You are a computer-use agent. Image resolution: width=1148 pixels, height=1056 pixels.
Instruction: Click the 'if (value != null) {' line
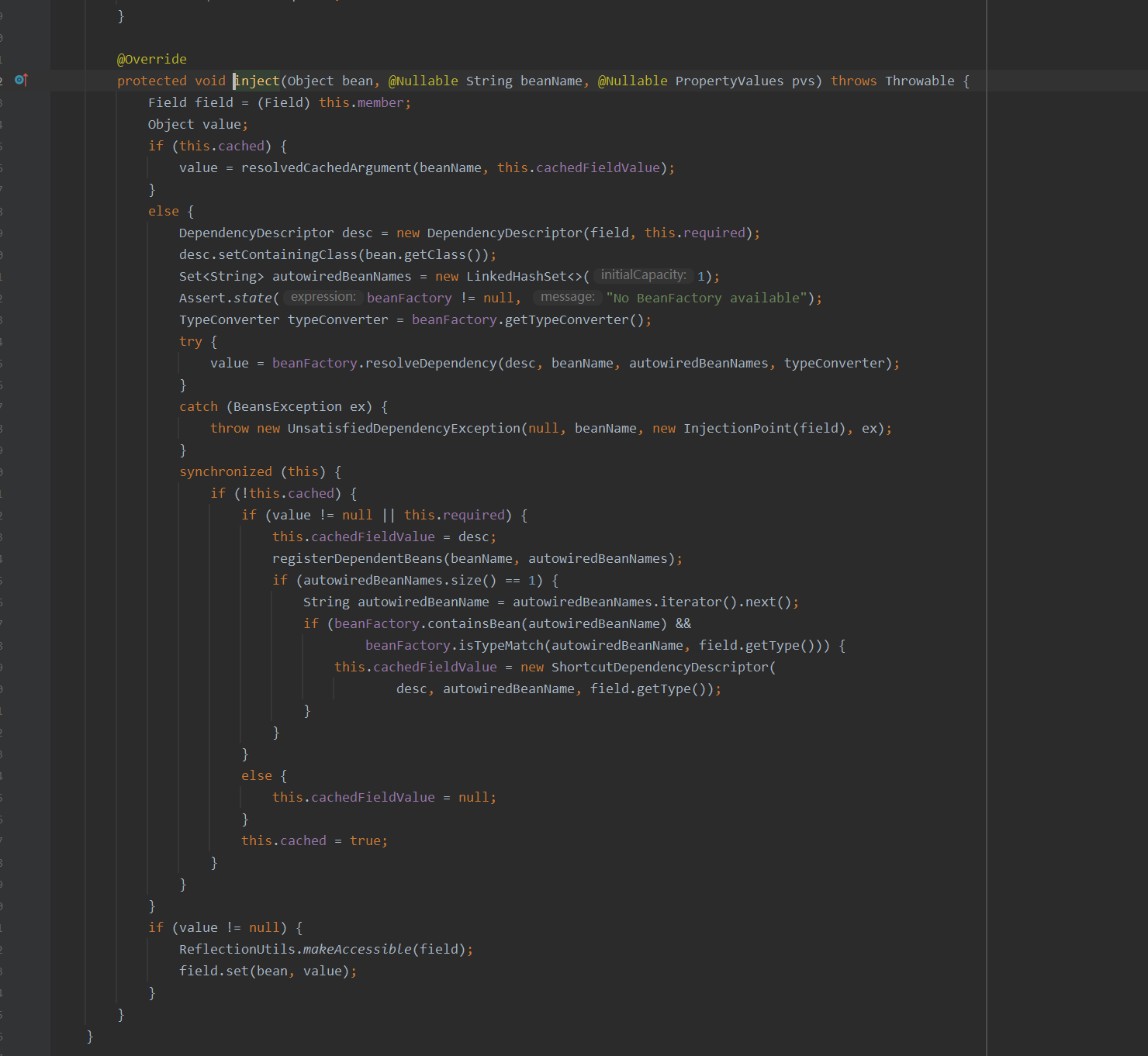[x=226, y=927]
